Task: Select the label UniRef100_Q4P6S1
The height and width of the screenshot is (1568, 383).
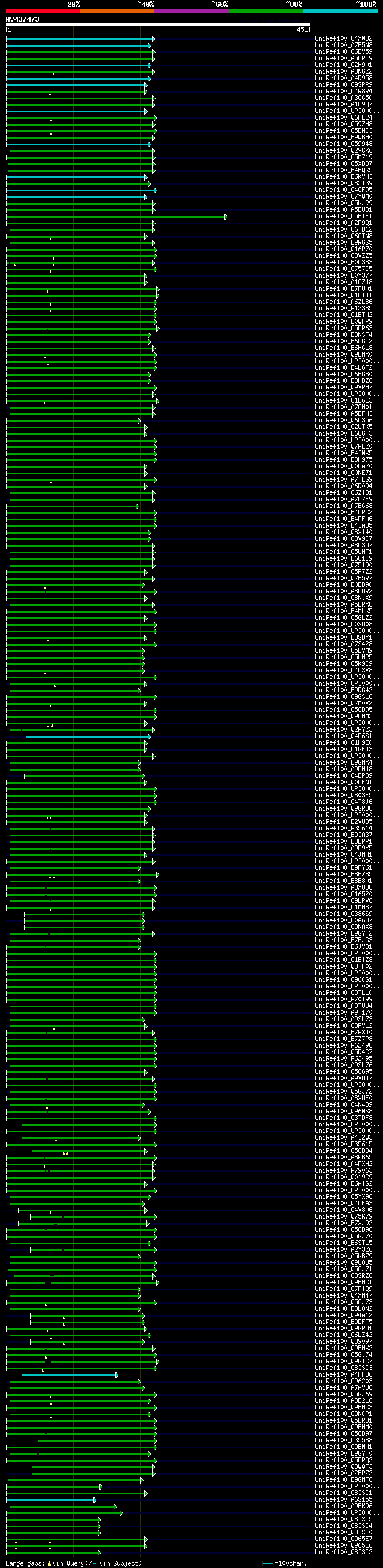Action: point(344,736)
